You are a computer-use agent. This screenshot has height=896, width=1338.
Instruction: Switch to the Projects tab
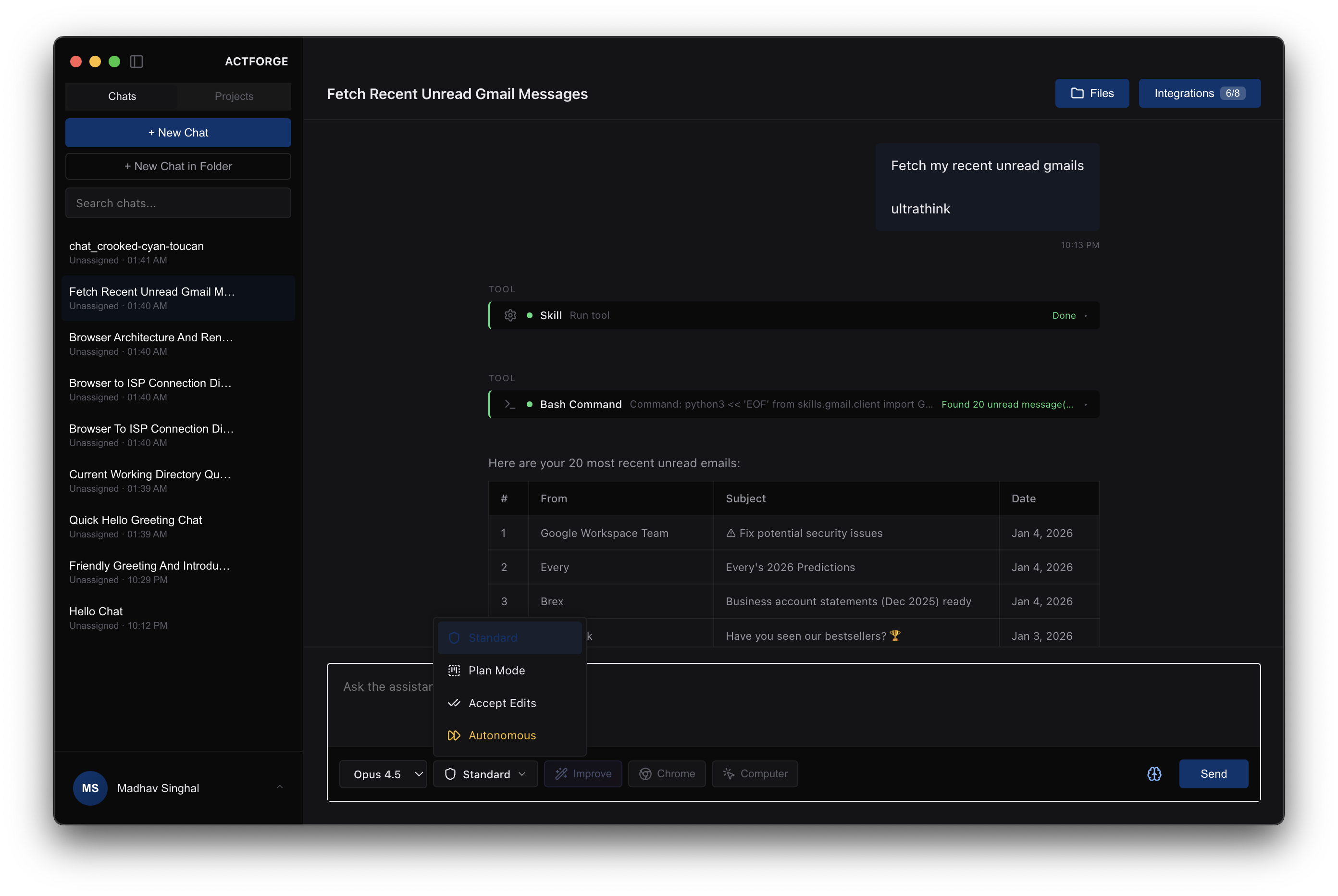coord(234,96)
